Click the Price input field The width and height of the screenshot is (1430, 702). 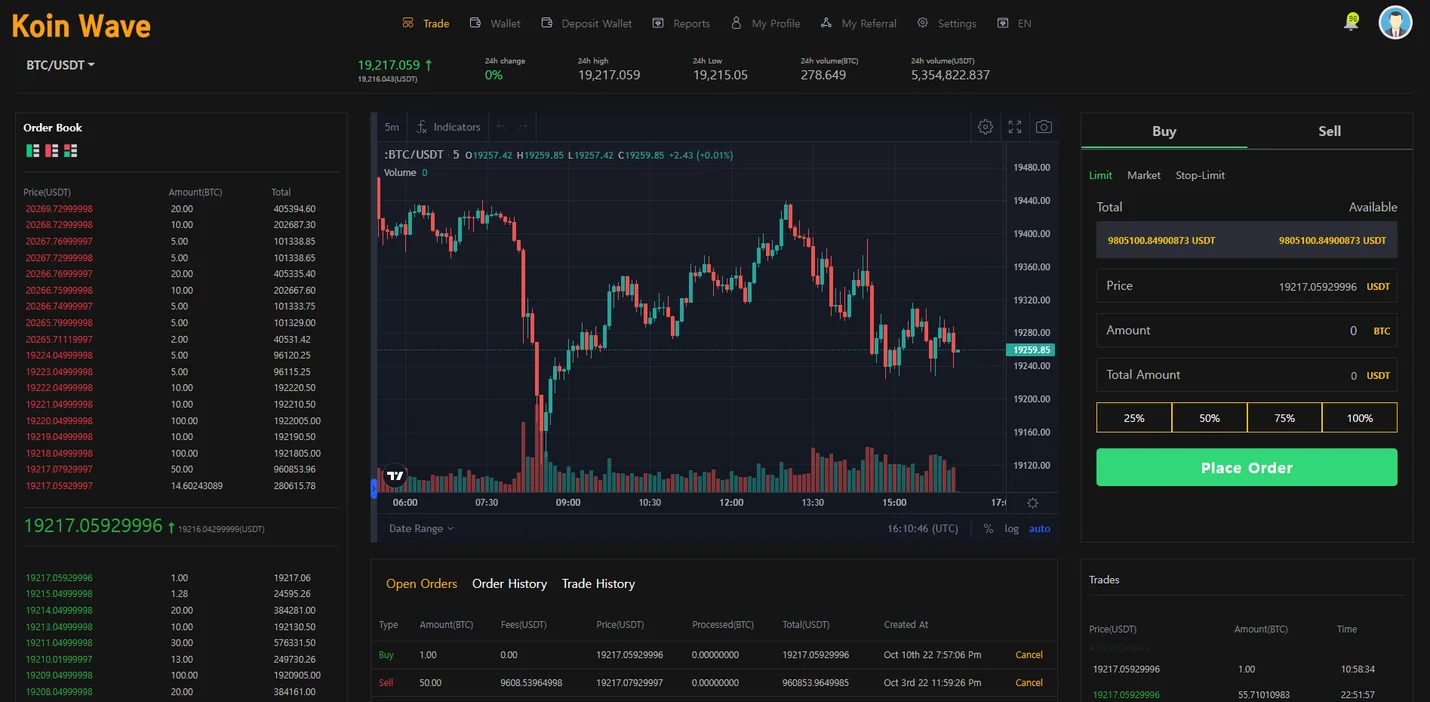click(x=1247, y=286)
